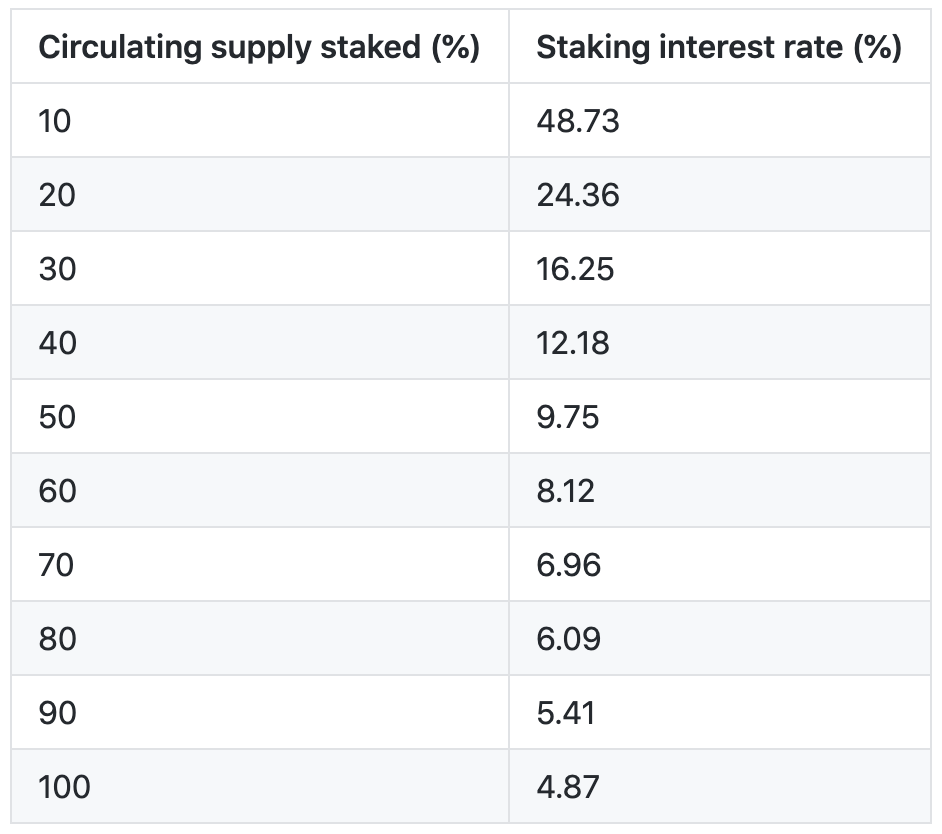Select the 70 percent staked cell
Viewport: 942px width, 834px height.
point(57,565)
